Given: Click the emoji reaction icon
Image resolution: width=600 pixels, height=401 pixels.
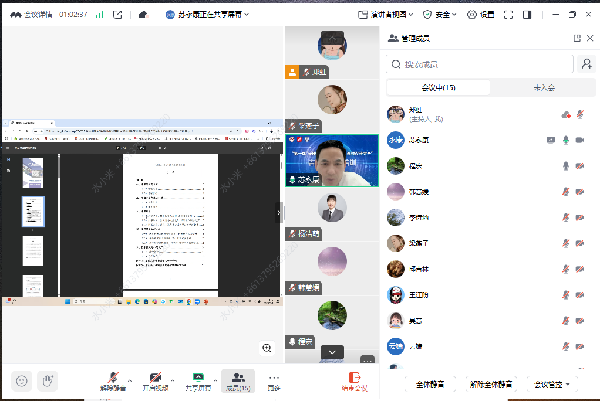Looking at the screenshot, I should 21,380.
